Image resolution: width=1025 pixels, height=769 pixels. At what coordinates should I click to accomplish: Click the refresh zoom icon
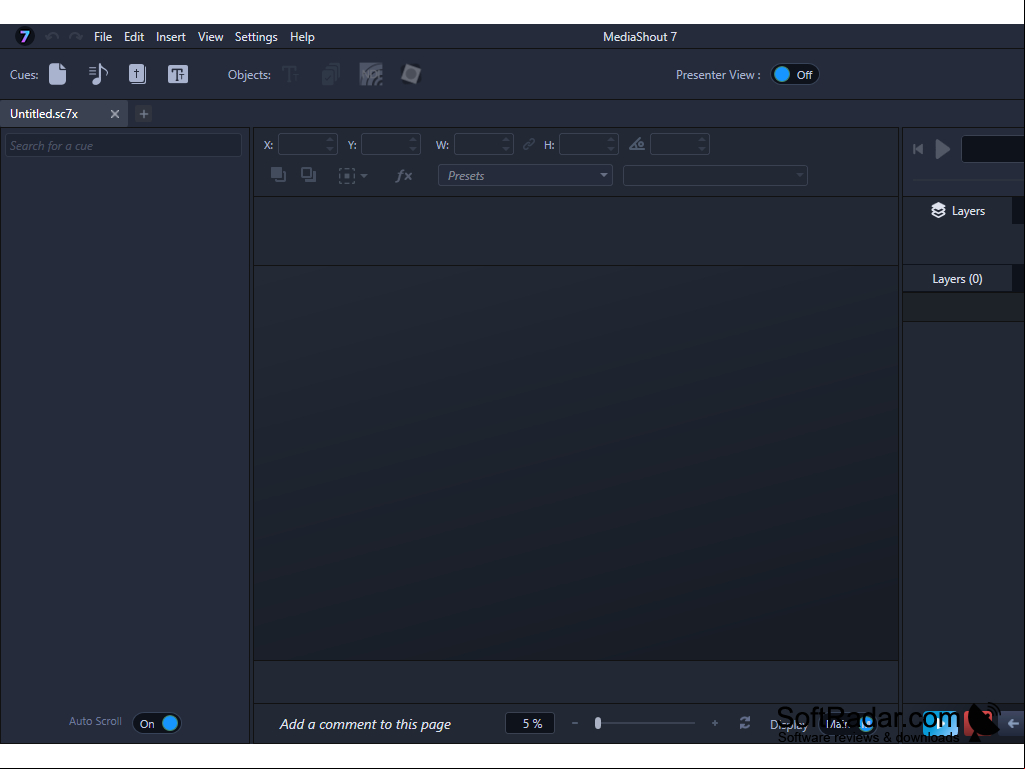(x=745, y=723)
